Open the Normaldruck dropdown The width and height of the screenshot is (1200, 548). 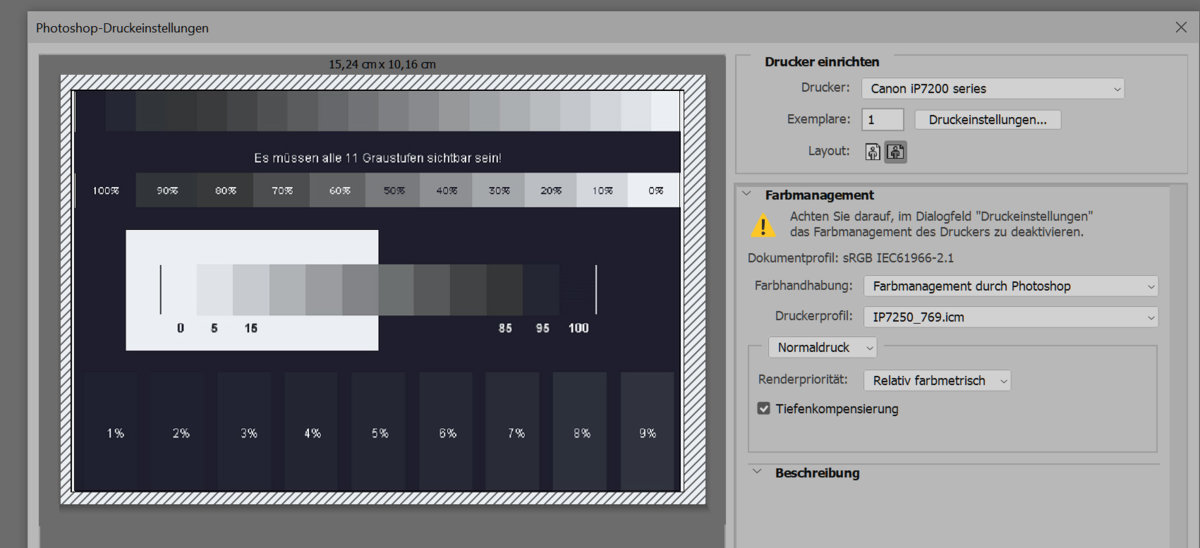coord(822,347)
